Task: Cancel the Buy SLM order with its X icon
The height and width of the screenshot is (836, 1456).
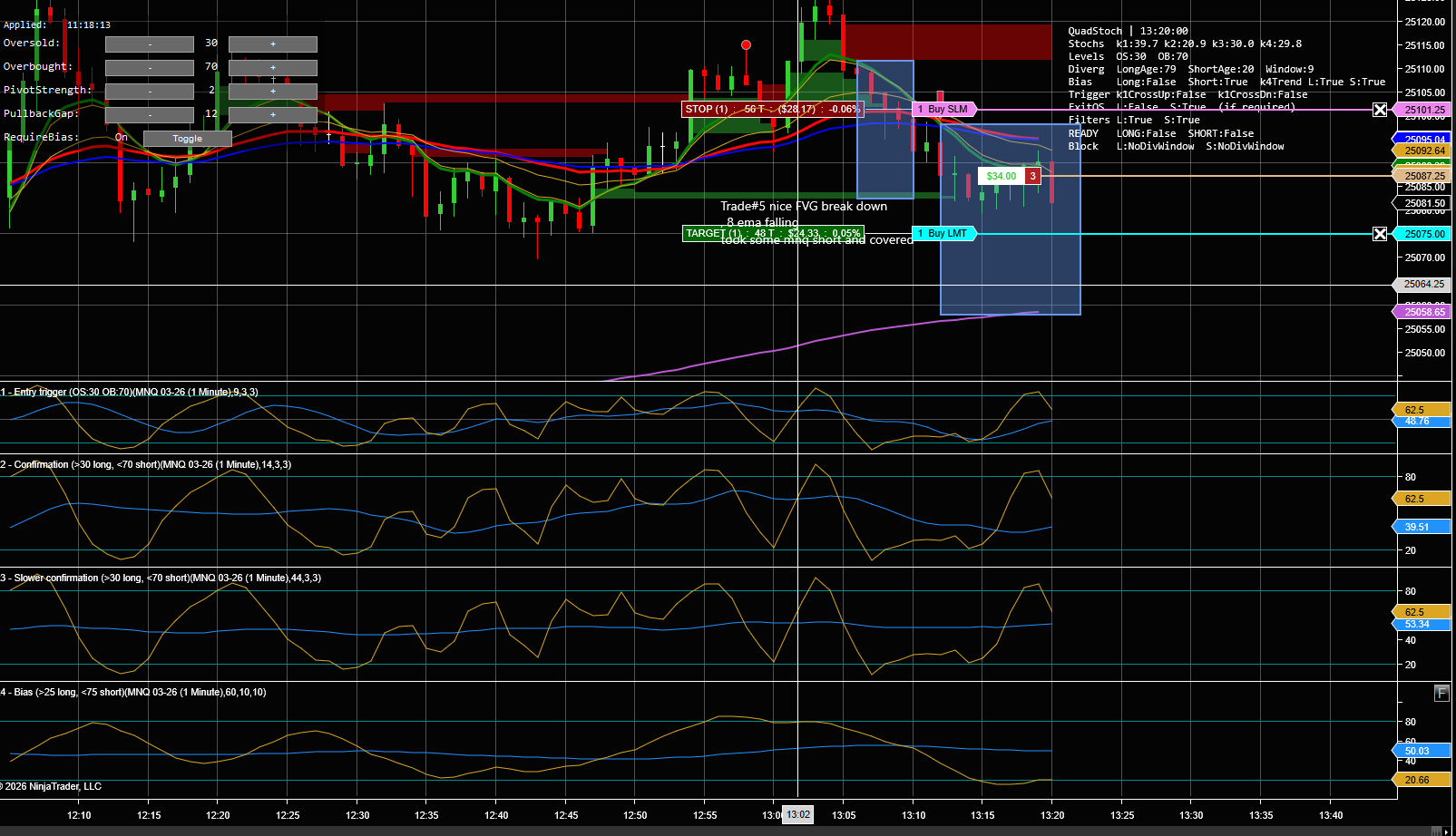Action: [x=1380, y=110]
